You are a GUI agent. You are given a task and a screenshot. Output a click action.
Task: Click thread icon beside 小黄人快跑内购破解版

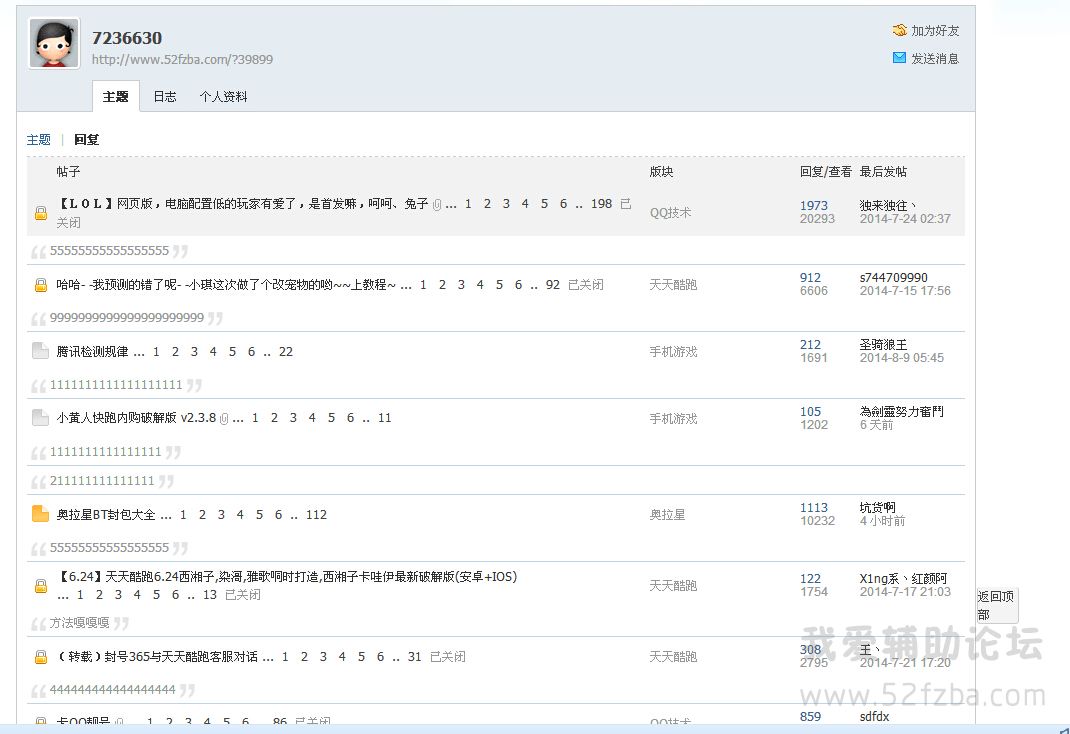(x=40, y=417)
